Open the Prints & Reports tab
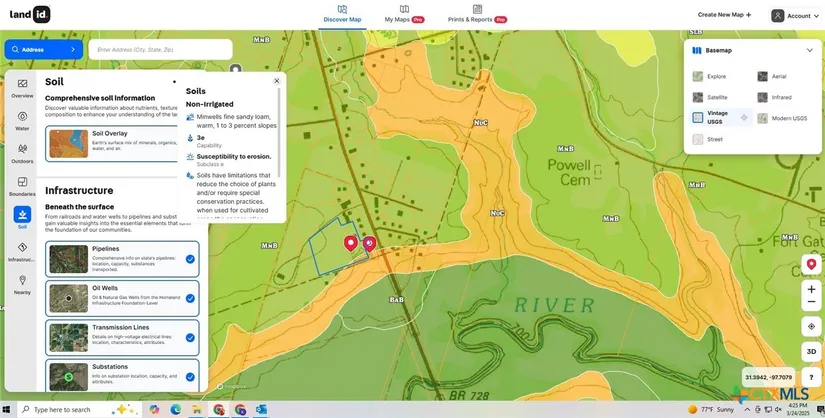Viewport: 825px width, 418px height. point(477,14)
